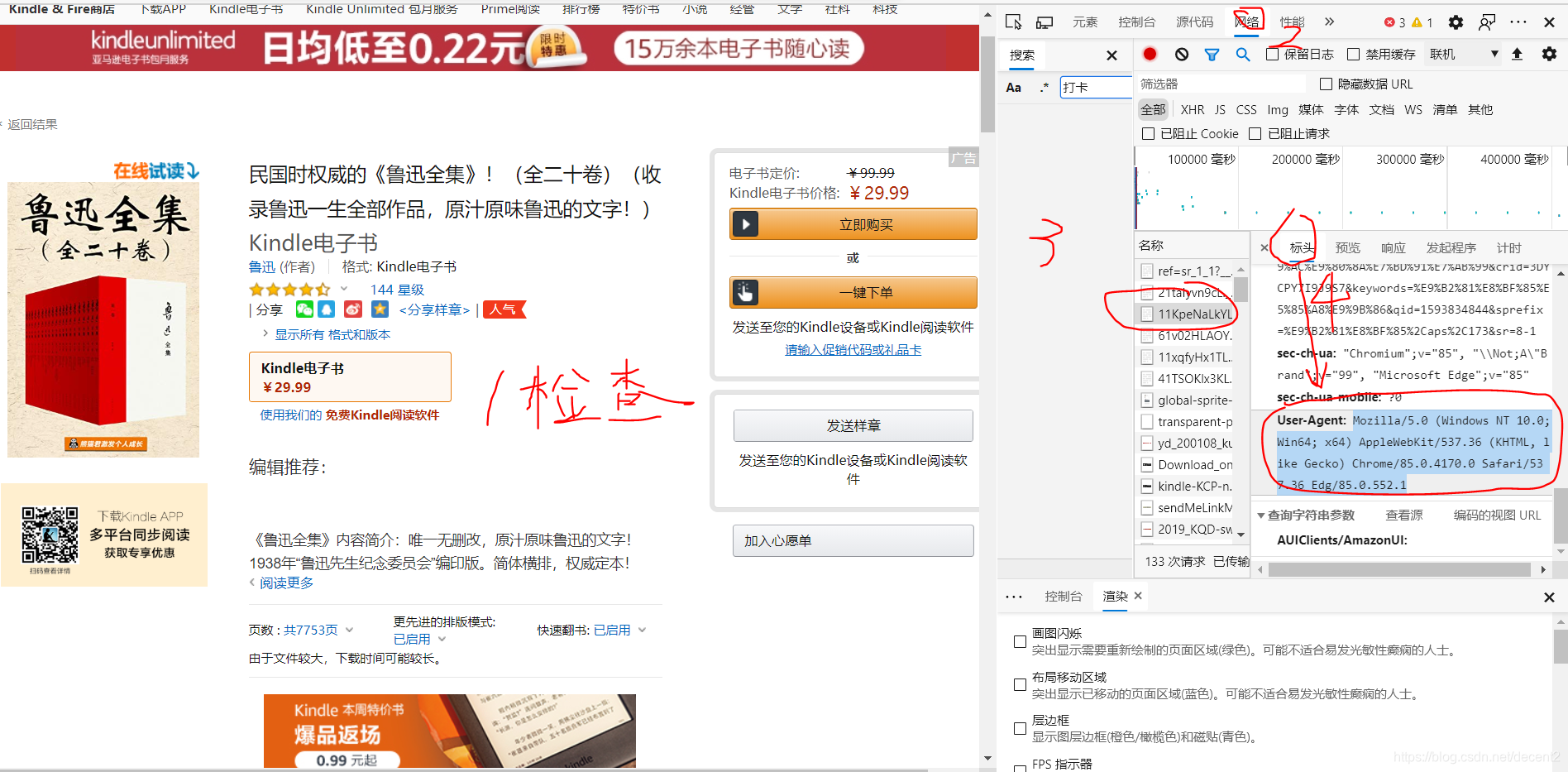This screenshot has height=772, width=1568.
Task: Check the 已阻止请求 box
Action: click(1255, 133)
